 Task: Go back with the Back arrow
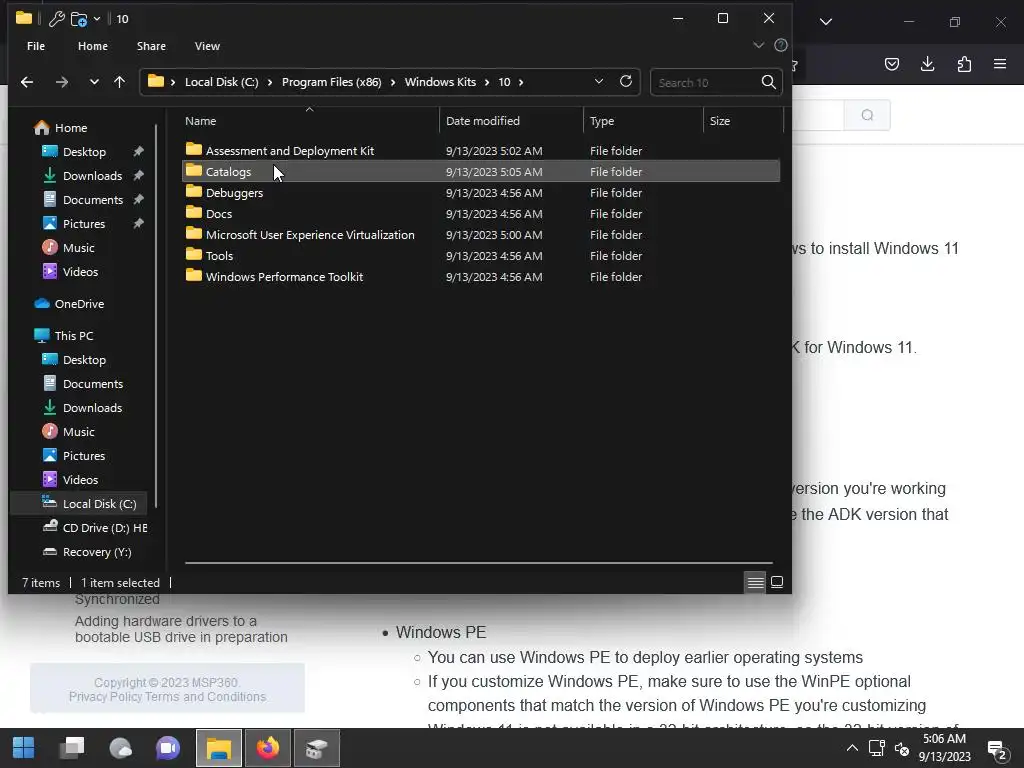tap(27, 82)
